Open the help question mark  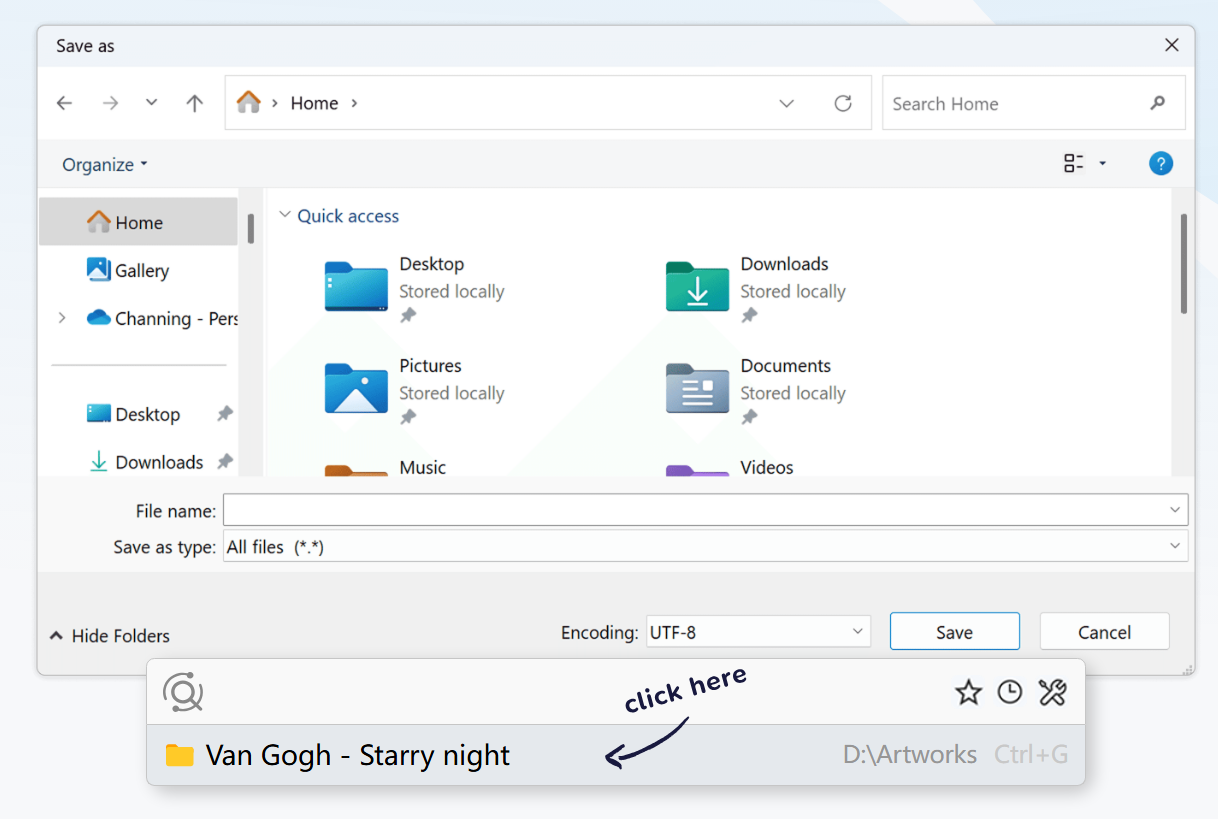1161,163
